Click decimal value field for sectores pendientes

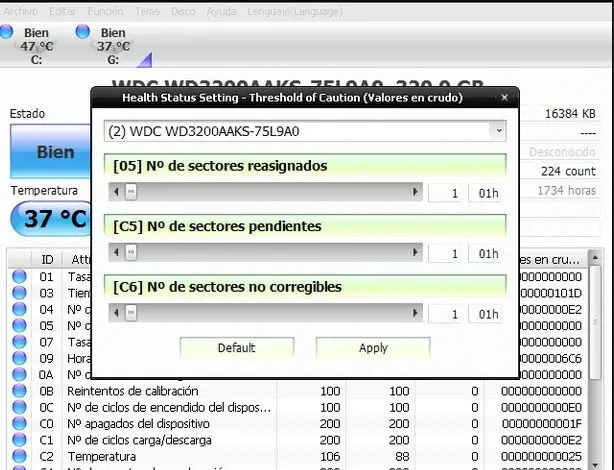pos(446,254)
